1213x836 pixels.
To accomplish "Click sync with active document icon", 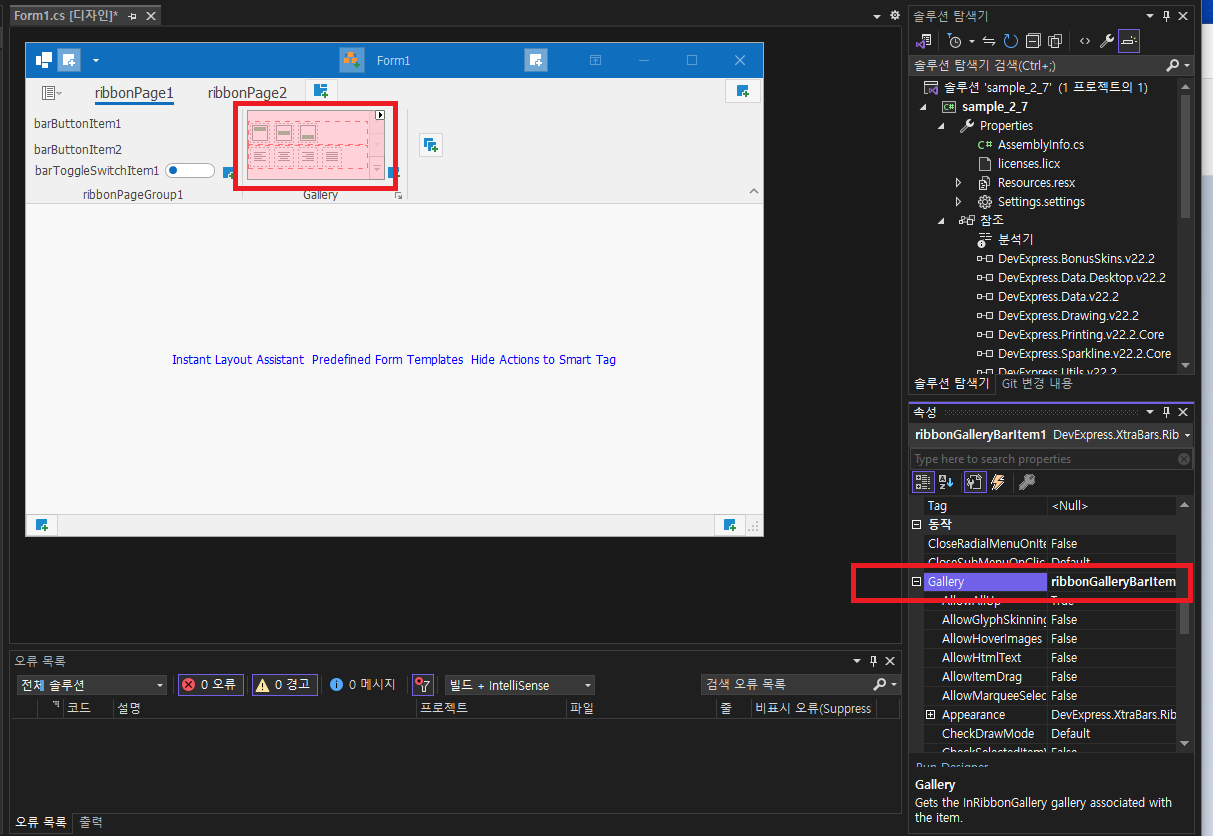I will pyautogui.click(x=989, y=41).
